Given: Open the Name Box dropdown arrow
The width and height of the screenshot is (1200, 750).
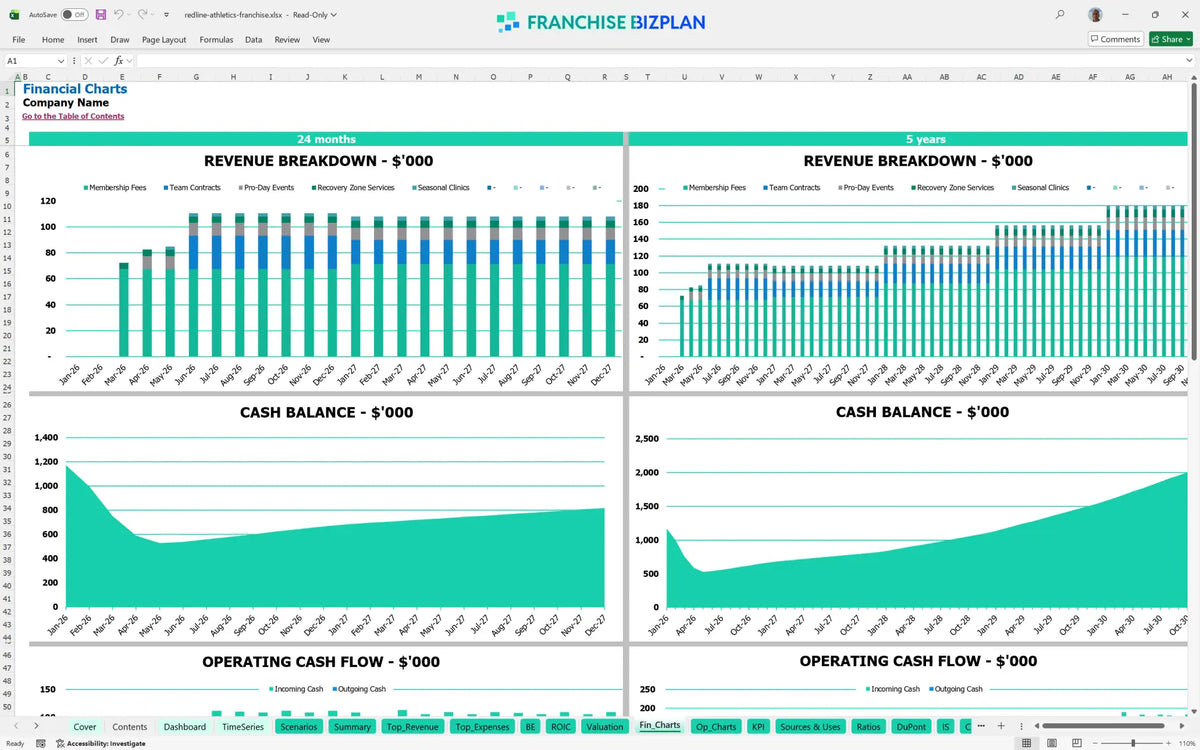Looking at the screenshot, I should pyautogui.click(x=61, y=61).
